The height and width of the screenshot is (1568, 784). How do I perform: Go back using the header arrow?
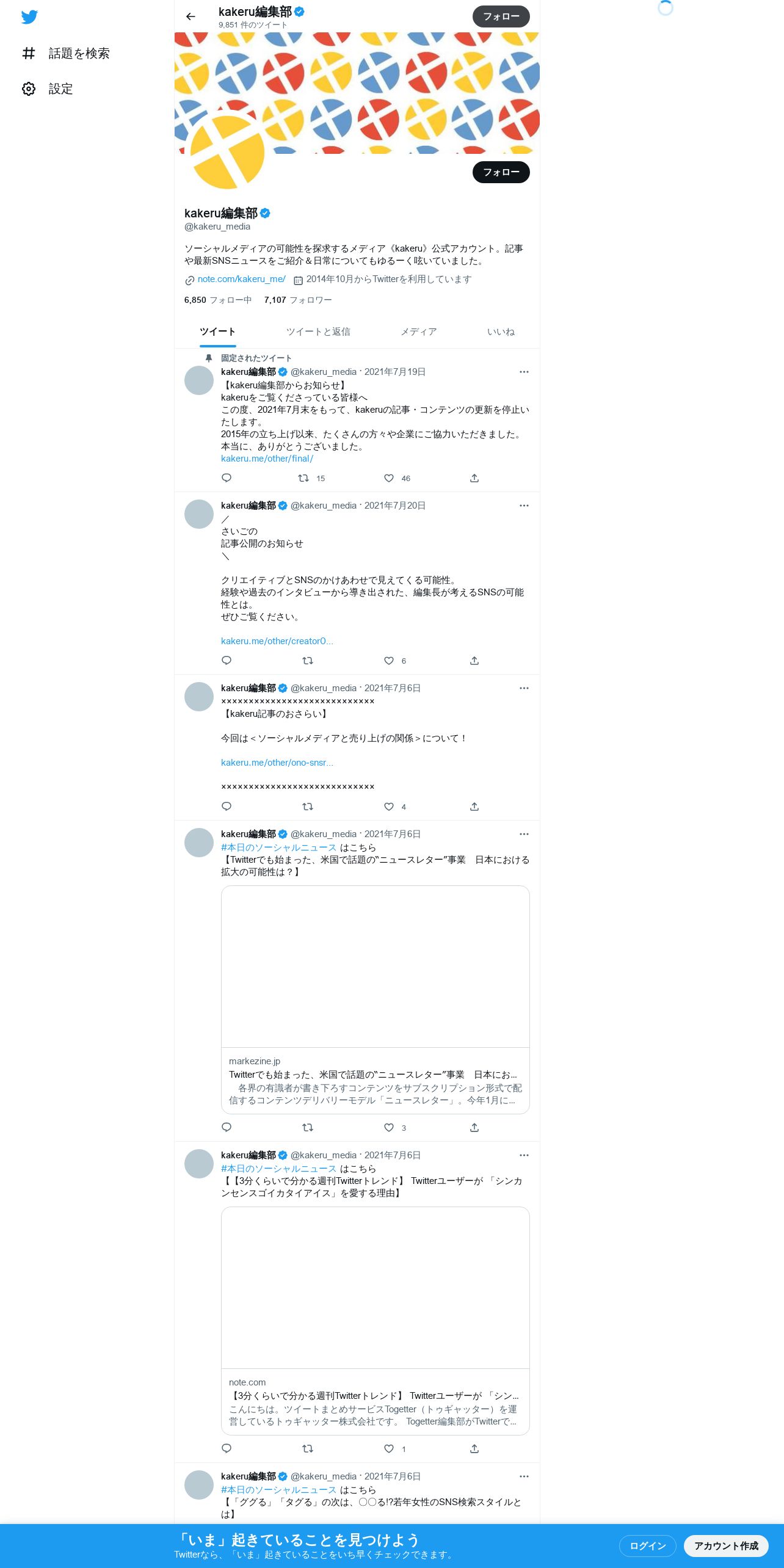click(191, 16)
